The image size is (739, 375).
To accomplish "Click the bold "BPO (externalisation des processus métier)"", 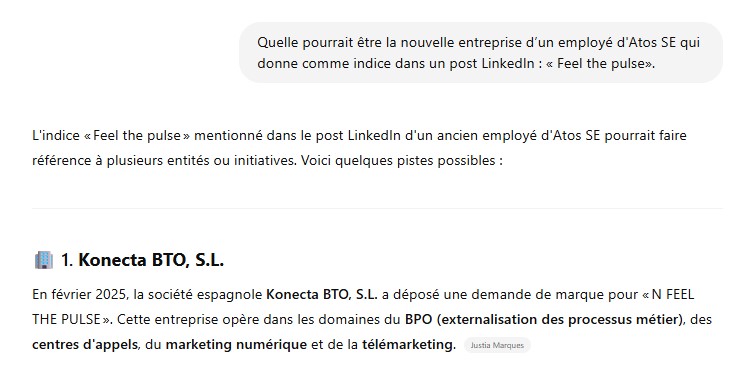I will (545, 319).
